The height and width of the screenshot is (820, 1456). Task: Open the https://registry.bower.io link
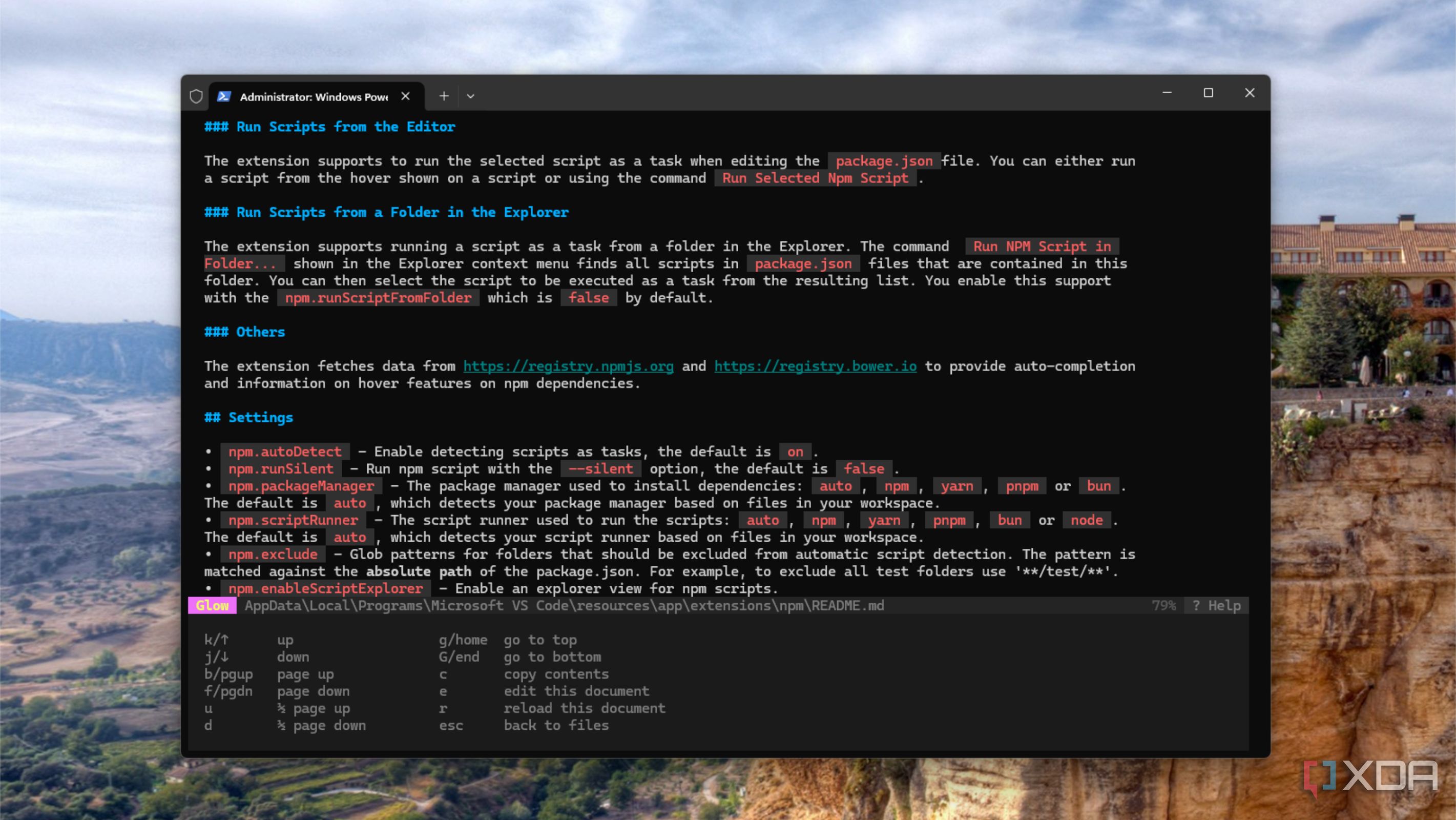(x=815, y=366)
